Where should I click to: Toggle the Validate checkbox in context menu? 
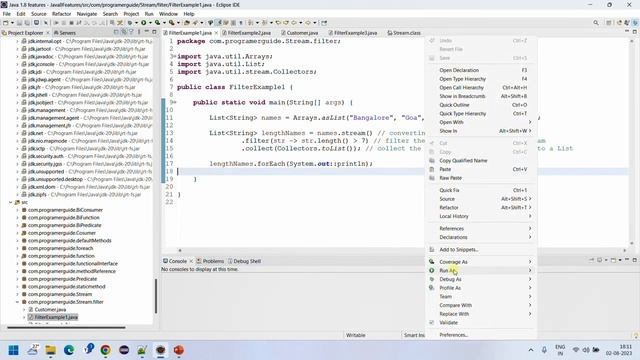432,322
